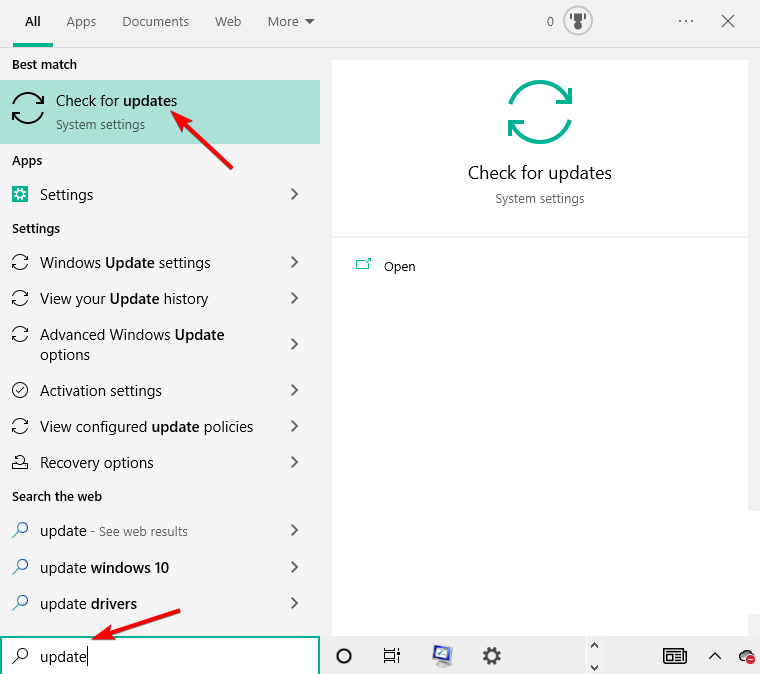Open View configured update policies result

160,426
